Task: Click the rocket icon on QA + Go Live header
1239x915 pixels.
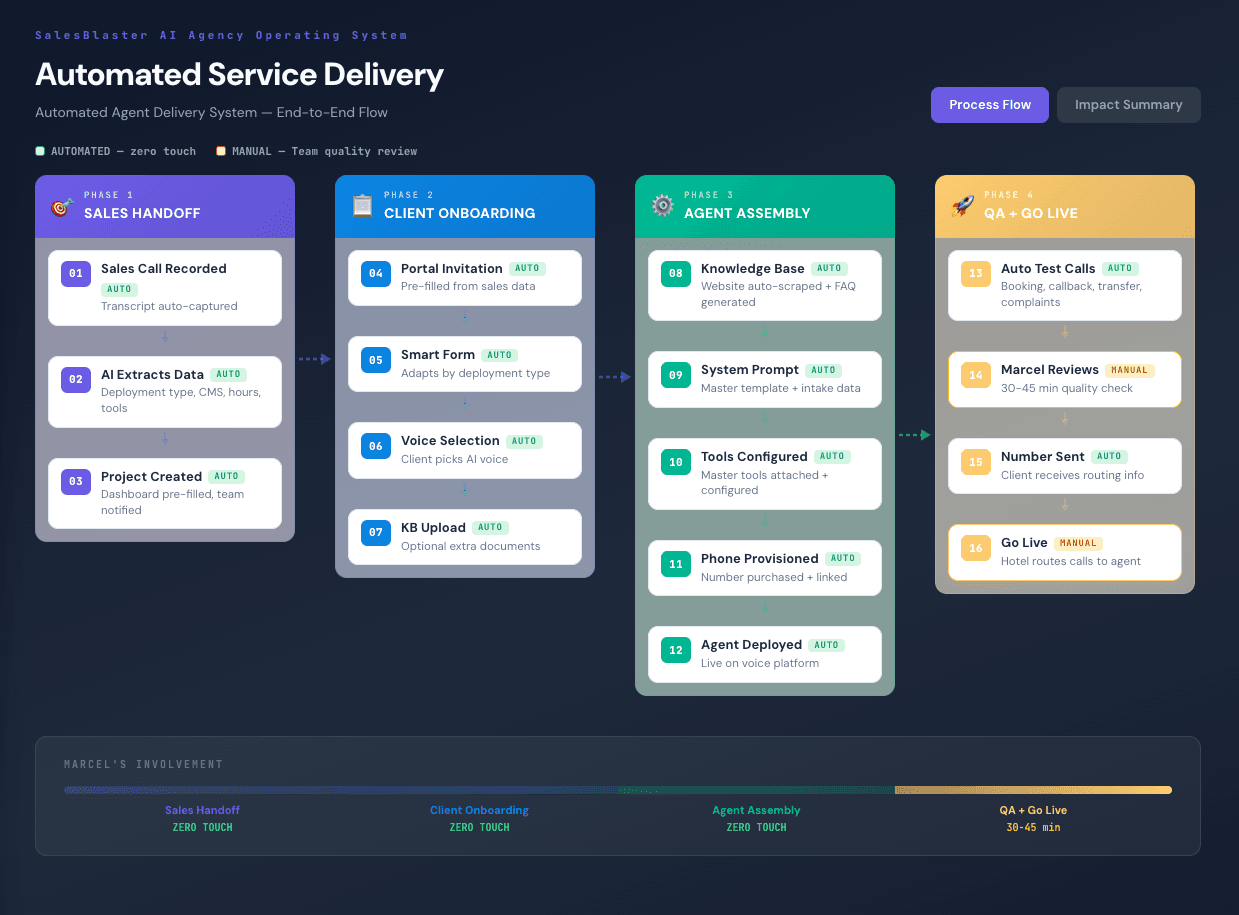Action: click(x=962, y=207)
